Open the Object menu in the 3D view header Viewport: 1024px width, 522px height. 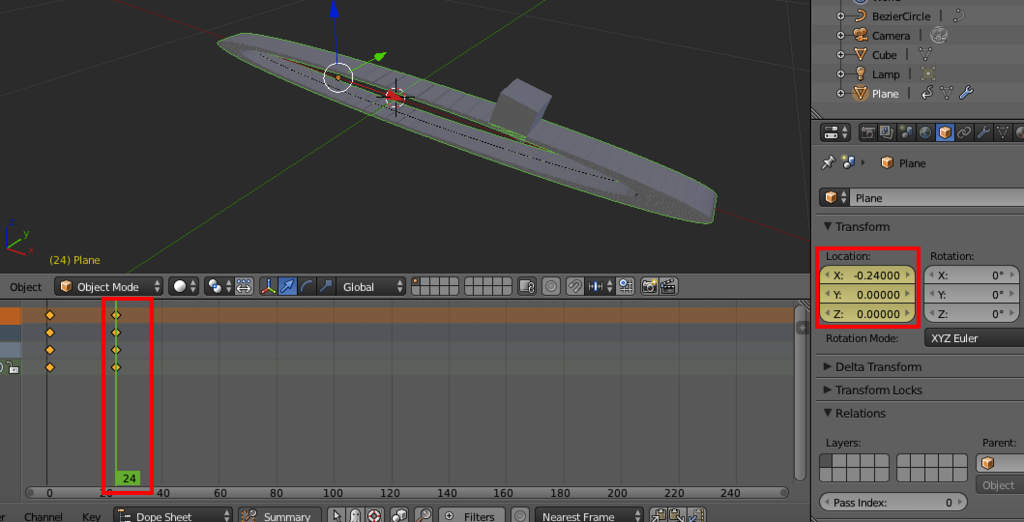click(25, 287)
